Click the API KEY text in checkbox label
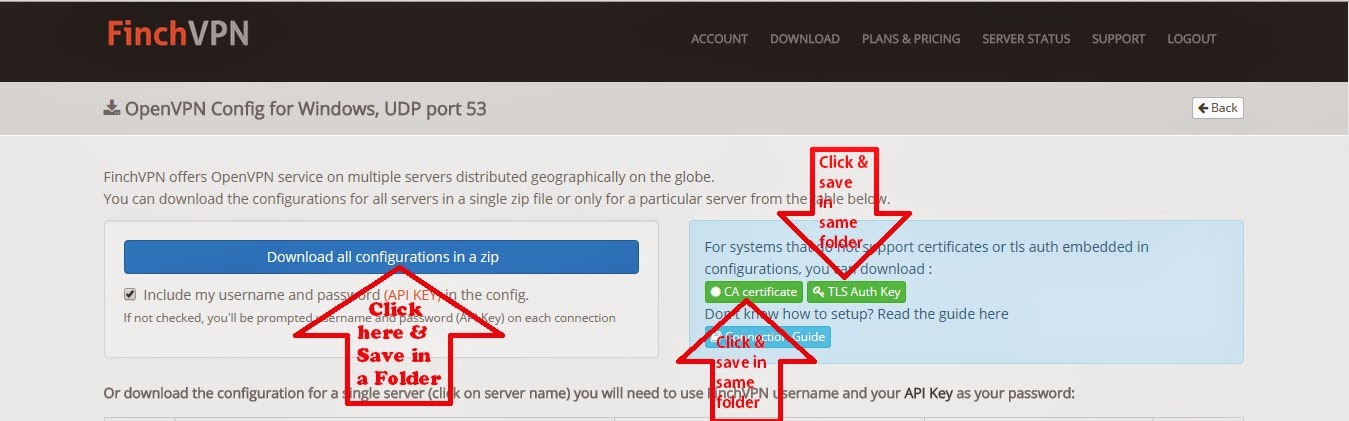The image size is (1349, 421). pos(415,295)
